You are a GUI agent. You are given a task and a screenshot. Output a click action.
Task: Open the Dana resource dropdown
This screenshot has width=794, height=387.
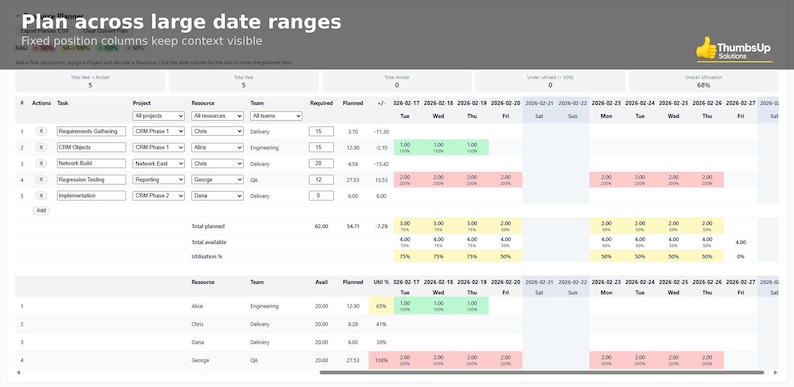217,196
